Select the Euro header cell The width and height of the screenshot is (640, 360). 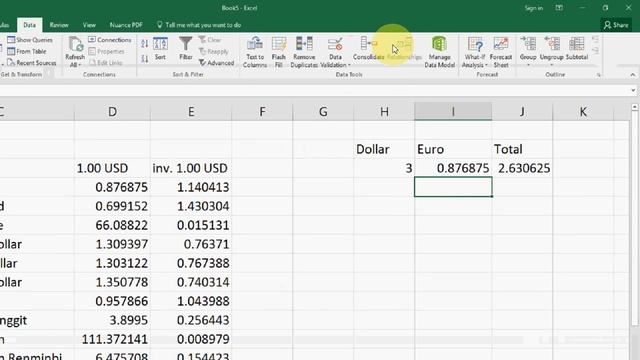pyautogui.click(x=453, y=149)
